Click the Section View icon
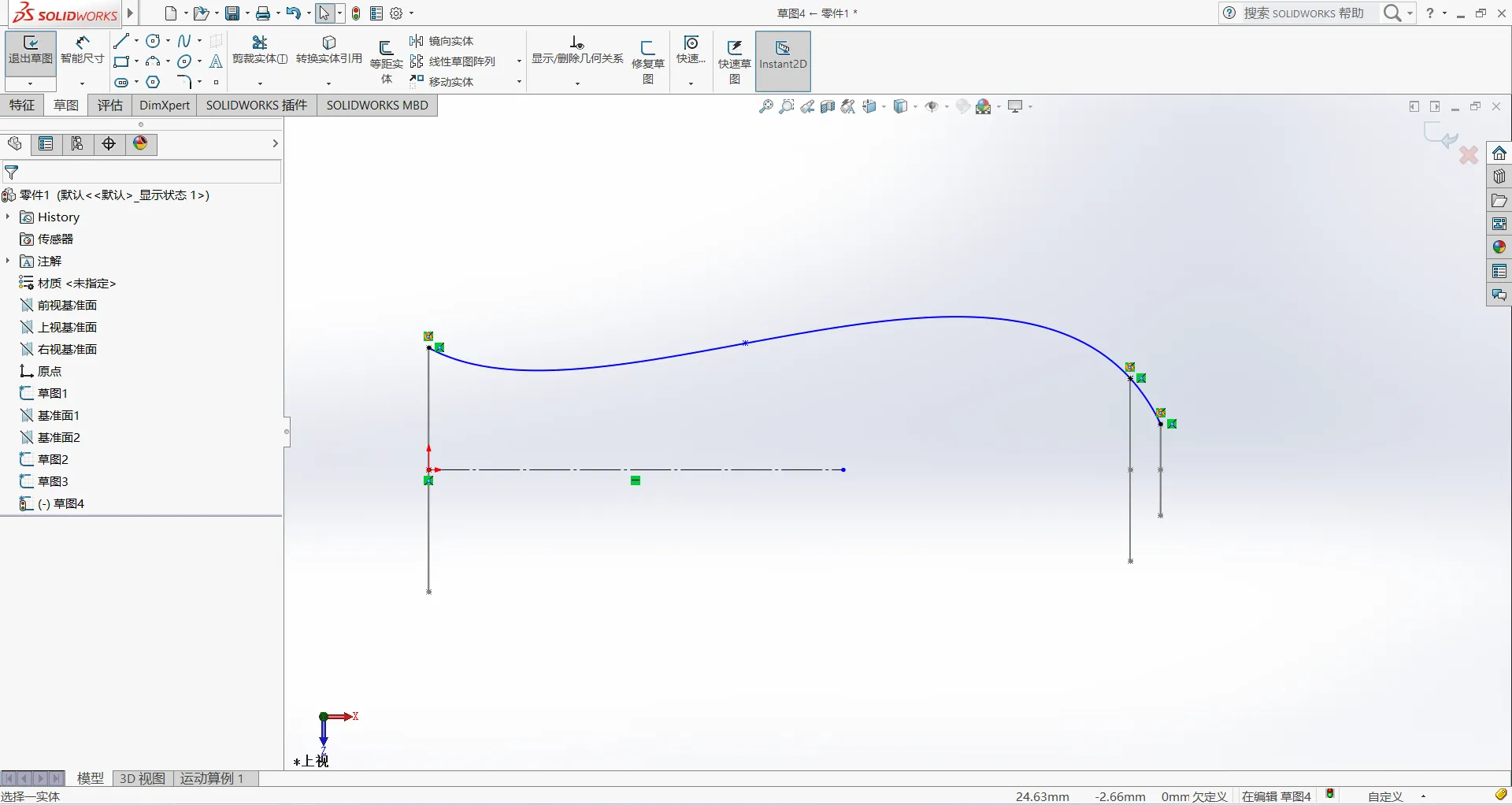Image resolution: width=1512 pixels, height=805 pixels. [827, 106]
